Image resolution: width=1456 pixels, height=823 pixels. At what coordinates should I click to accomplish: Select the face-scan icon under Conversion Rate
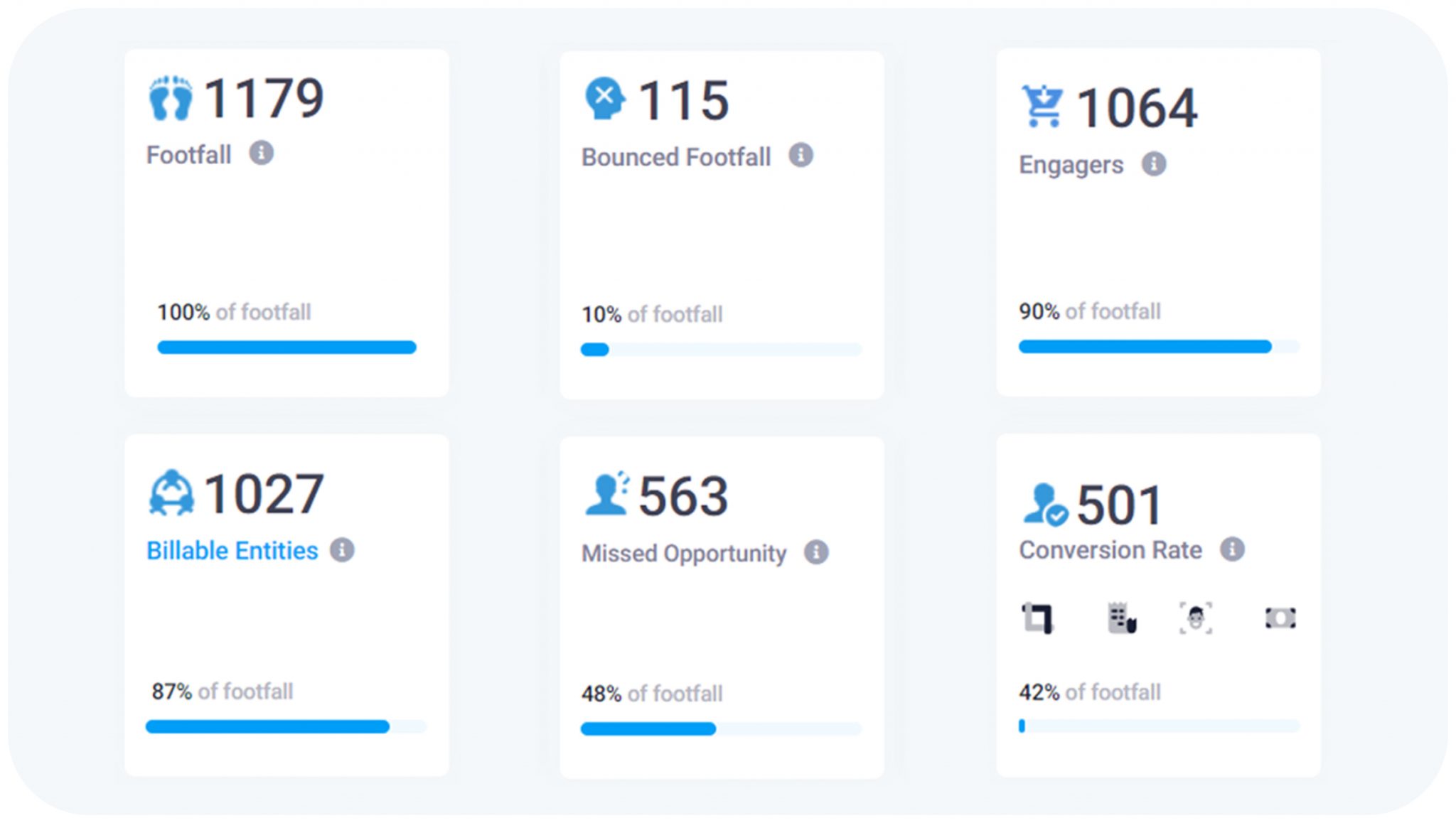1196,618
